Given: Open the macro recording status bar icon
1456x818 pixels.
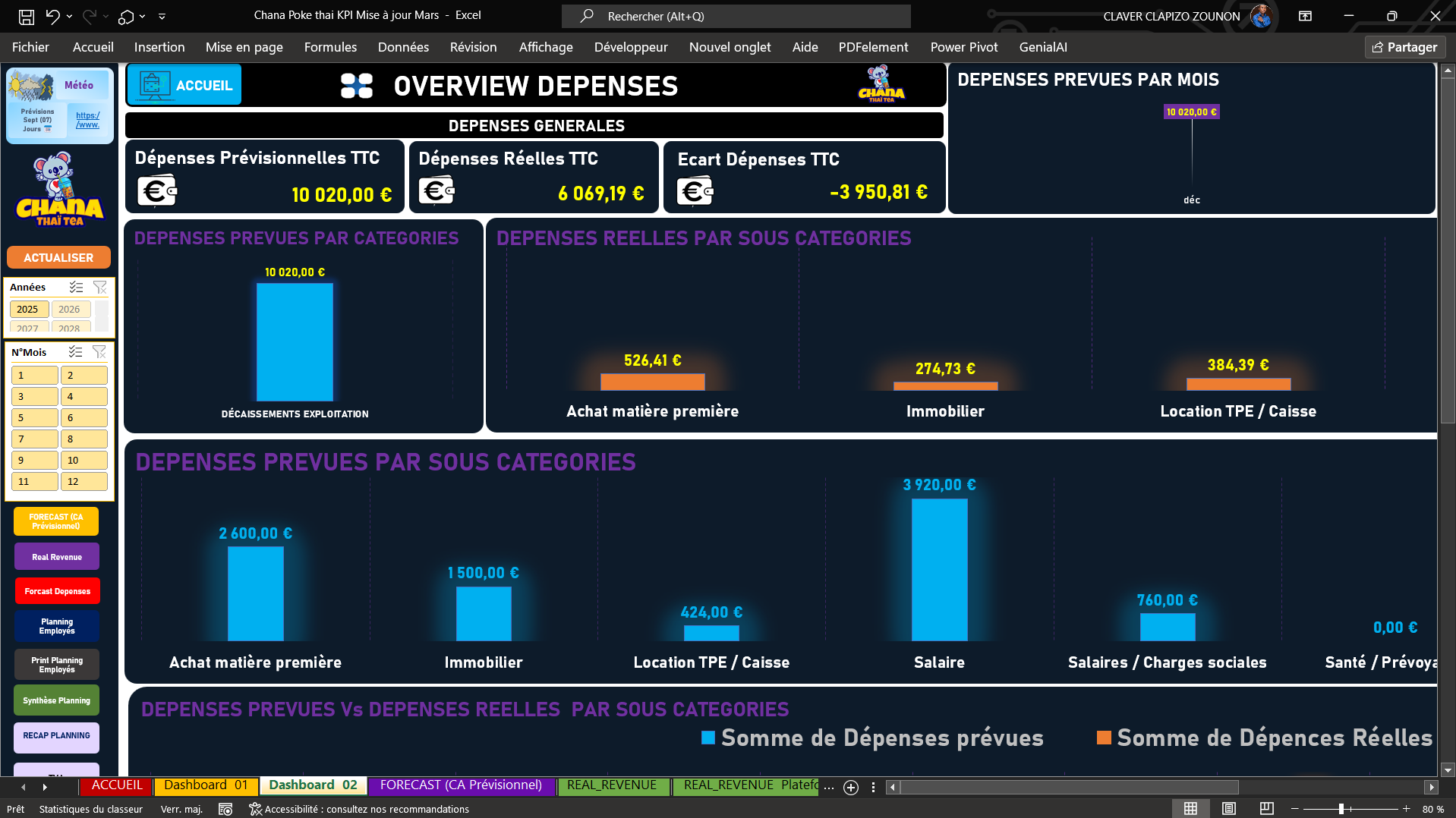Looking at the screenshot, I should pos(225,810).
